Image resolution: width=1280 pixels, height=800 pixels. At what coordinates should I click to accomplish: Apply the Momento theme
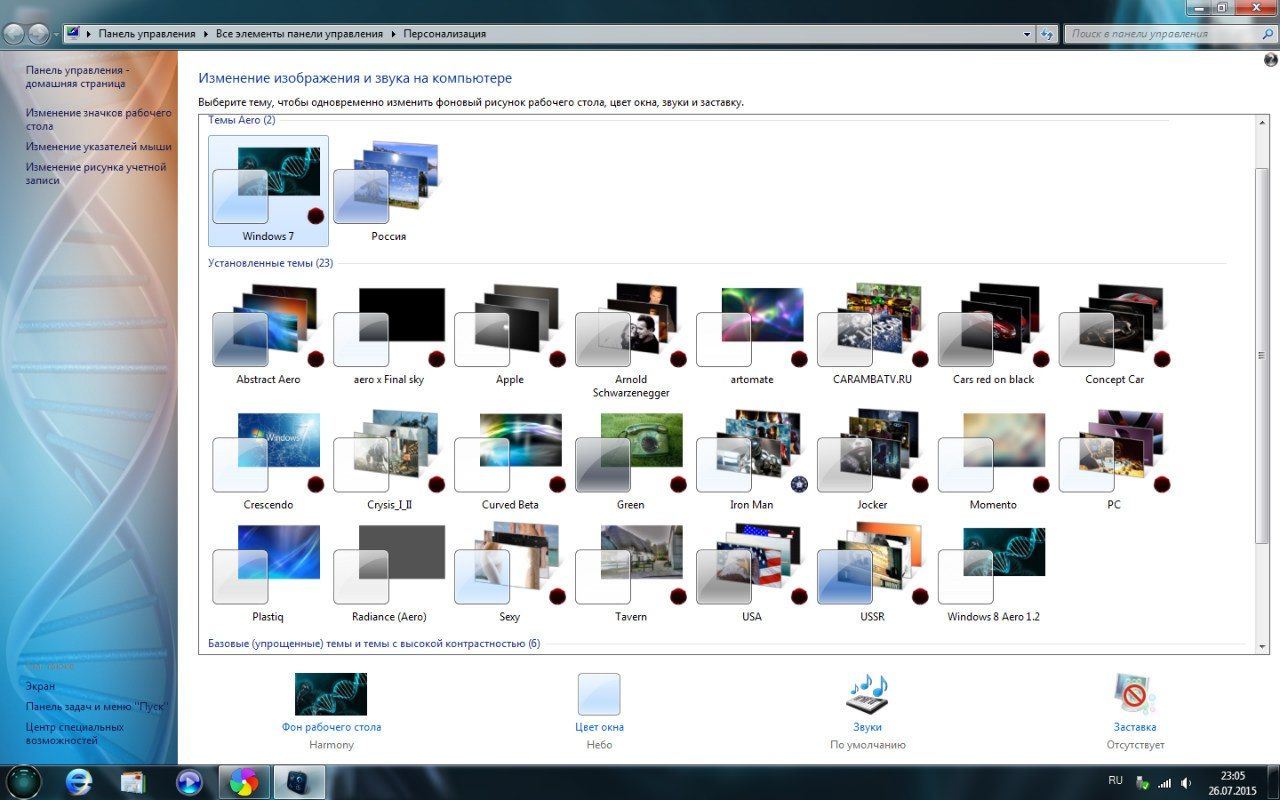point(993,459)
